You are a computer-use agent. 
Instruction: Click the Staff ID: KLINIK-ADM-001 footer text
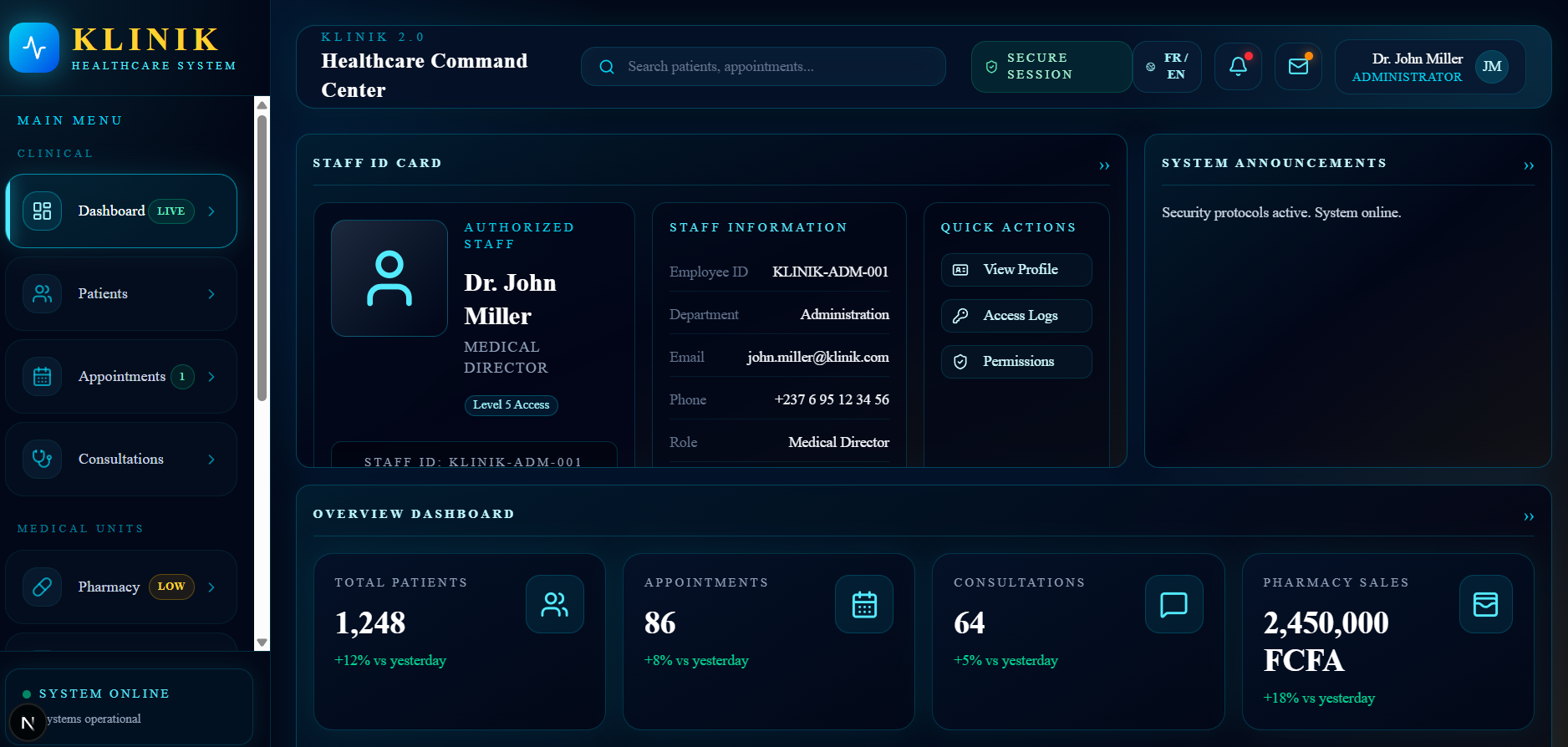(x=473, y=461)
